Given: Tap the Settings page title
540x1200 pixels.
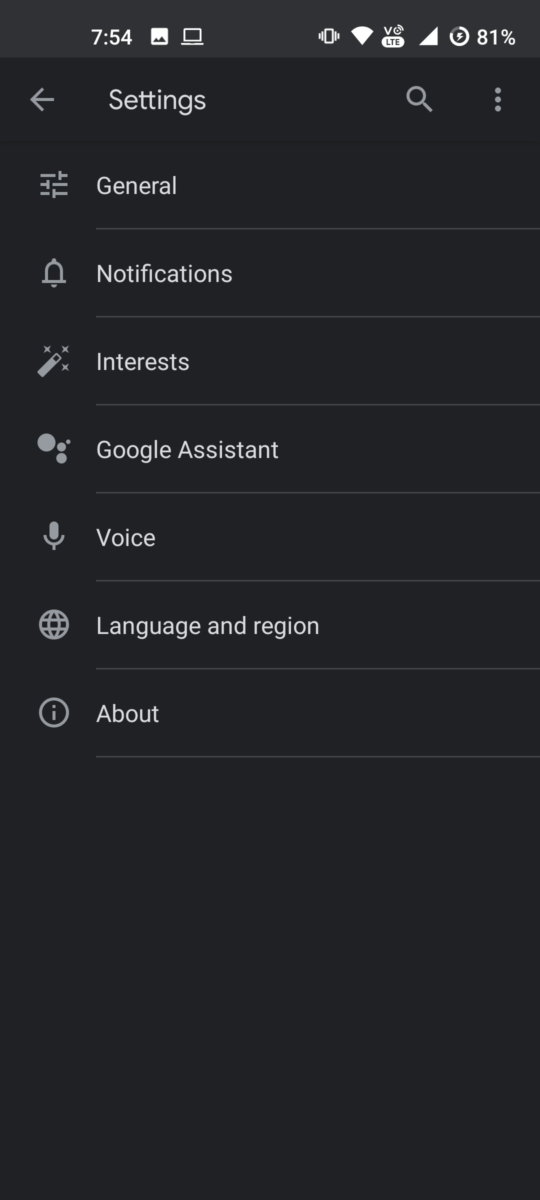Looking at the screenshot, I should [157, 100].
